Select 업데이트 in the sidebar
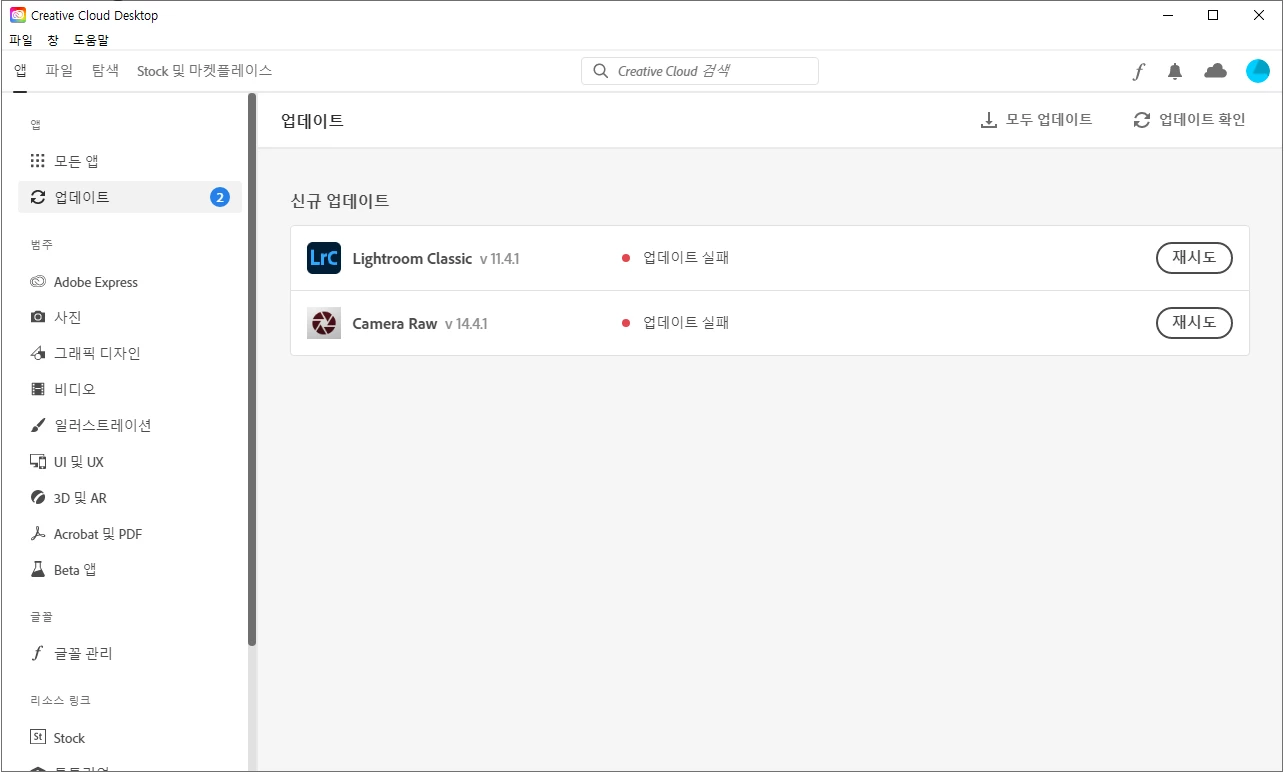Image resolution: width=1284 pixels, height=775 pixels. (130, 197)
